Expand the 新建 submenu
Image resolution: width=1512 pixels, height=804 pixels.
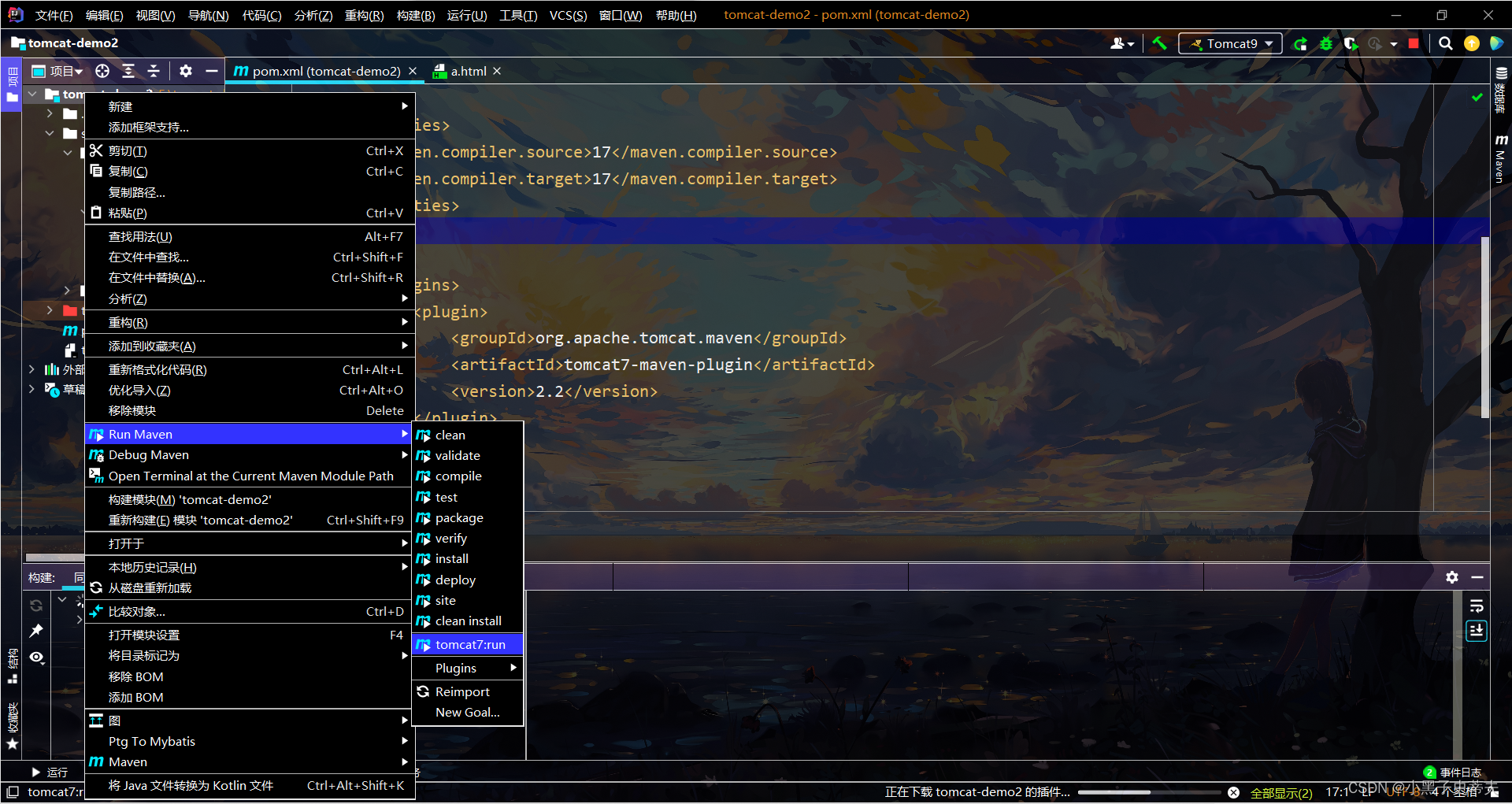[250, 106]
